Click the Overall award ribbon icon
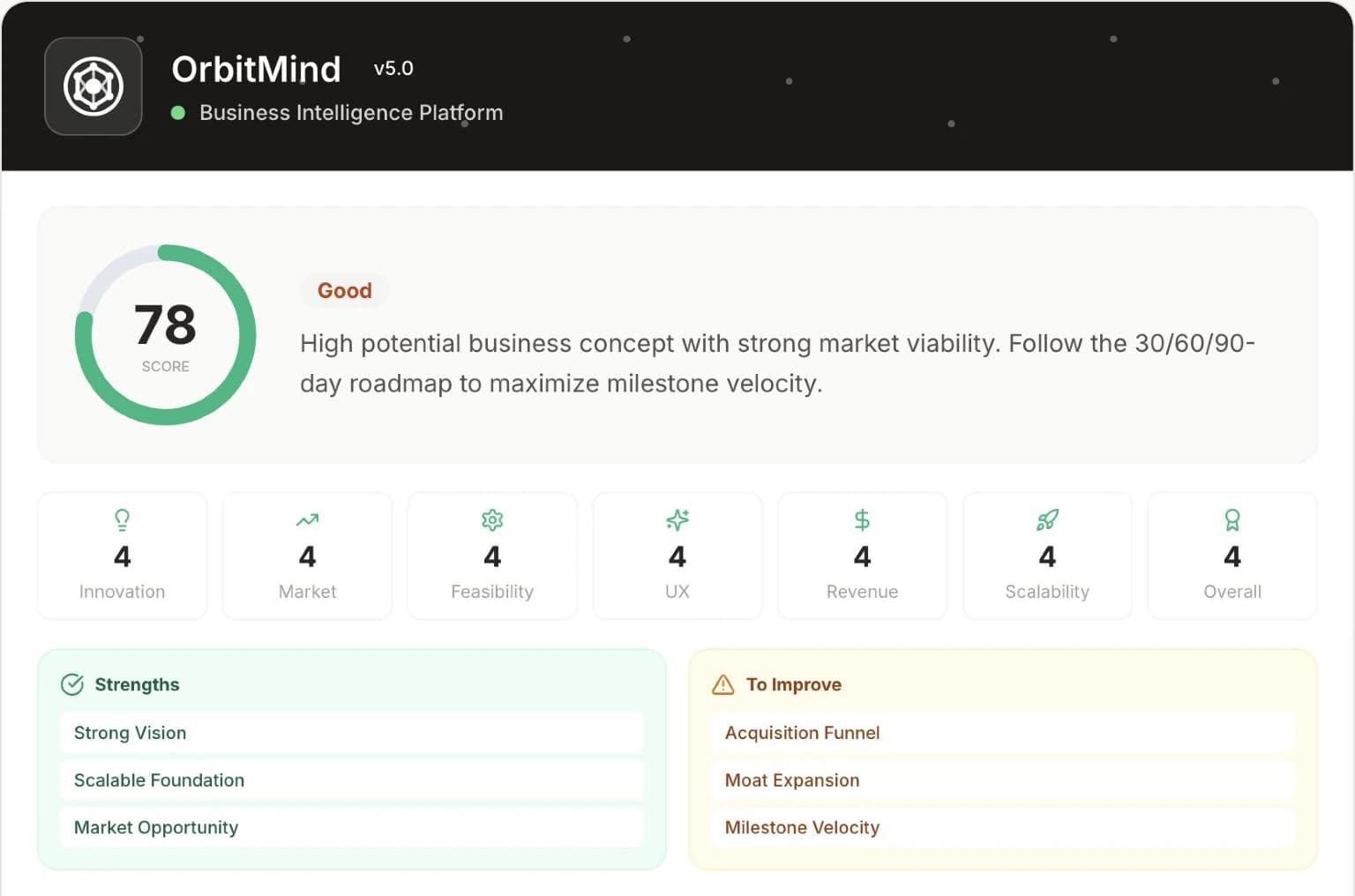Viewport: 1355px width, 896px height. click(1232, 519)
